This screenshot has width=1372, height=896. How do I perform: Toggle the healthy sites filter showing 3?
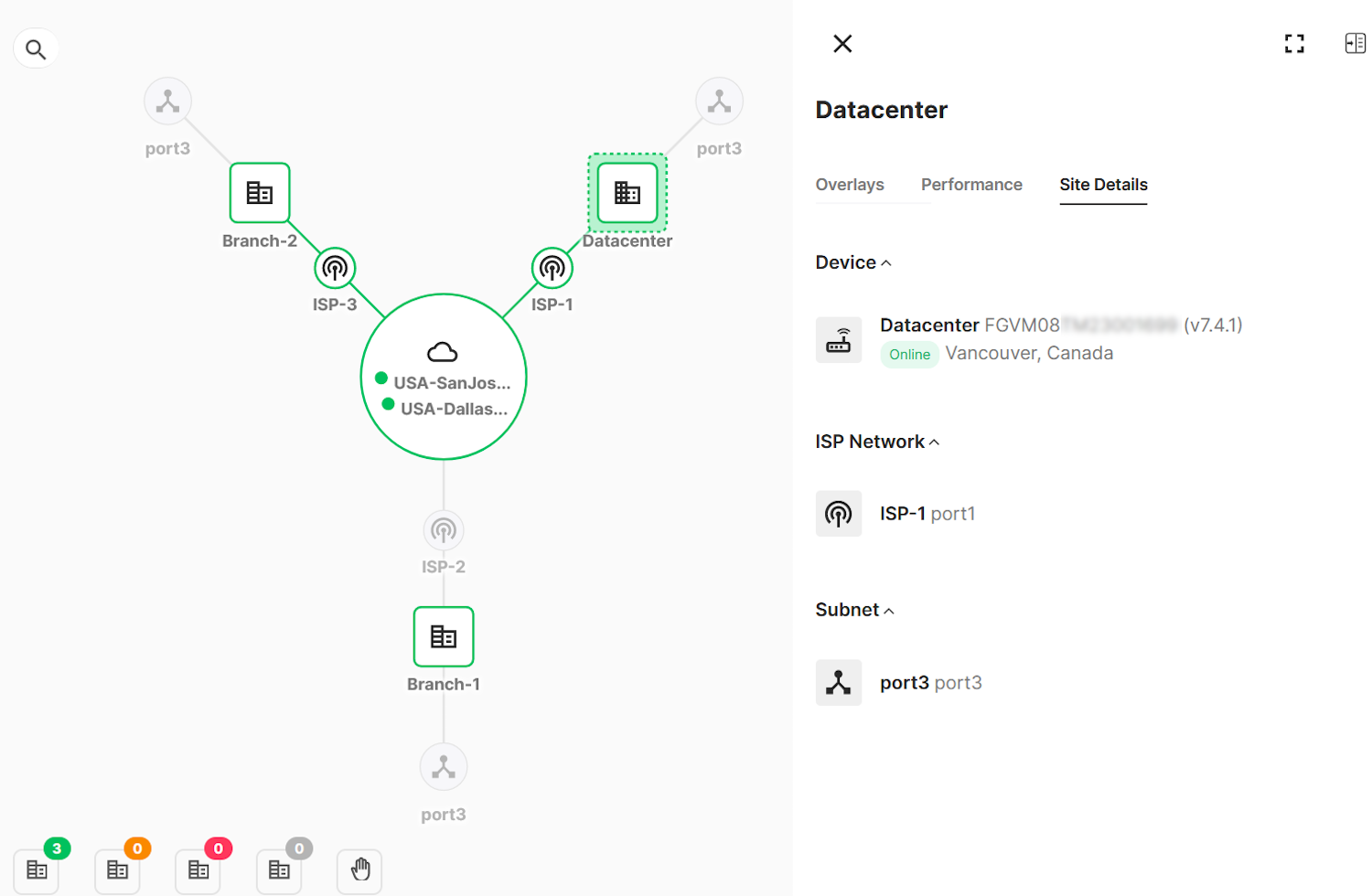pos(36,871)
